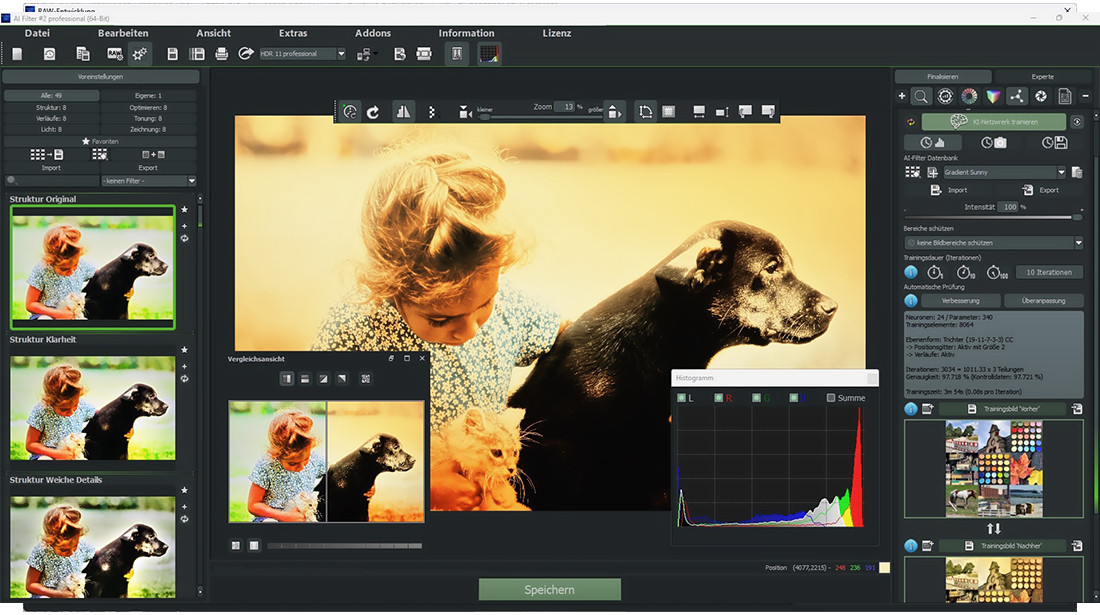1100x615 pixels.
Task: Click the clock-save icon for training data
Action: [1053, 142]
